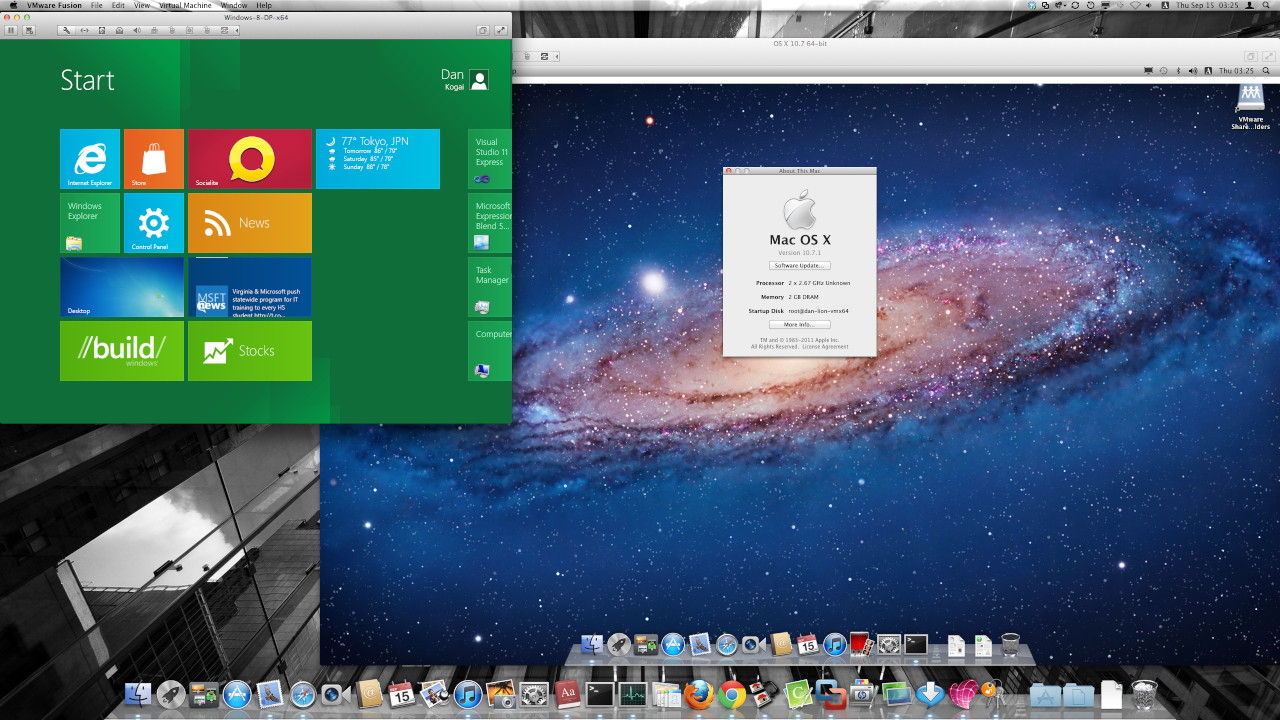This screenshot has width=1280, height=720.
Task: Launch the Control Panel tile
Action: pyautogui.click(x=153, y=222)
